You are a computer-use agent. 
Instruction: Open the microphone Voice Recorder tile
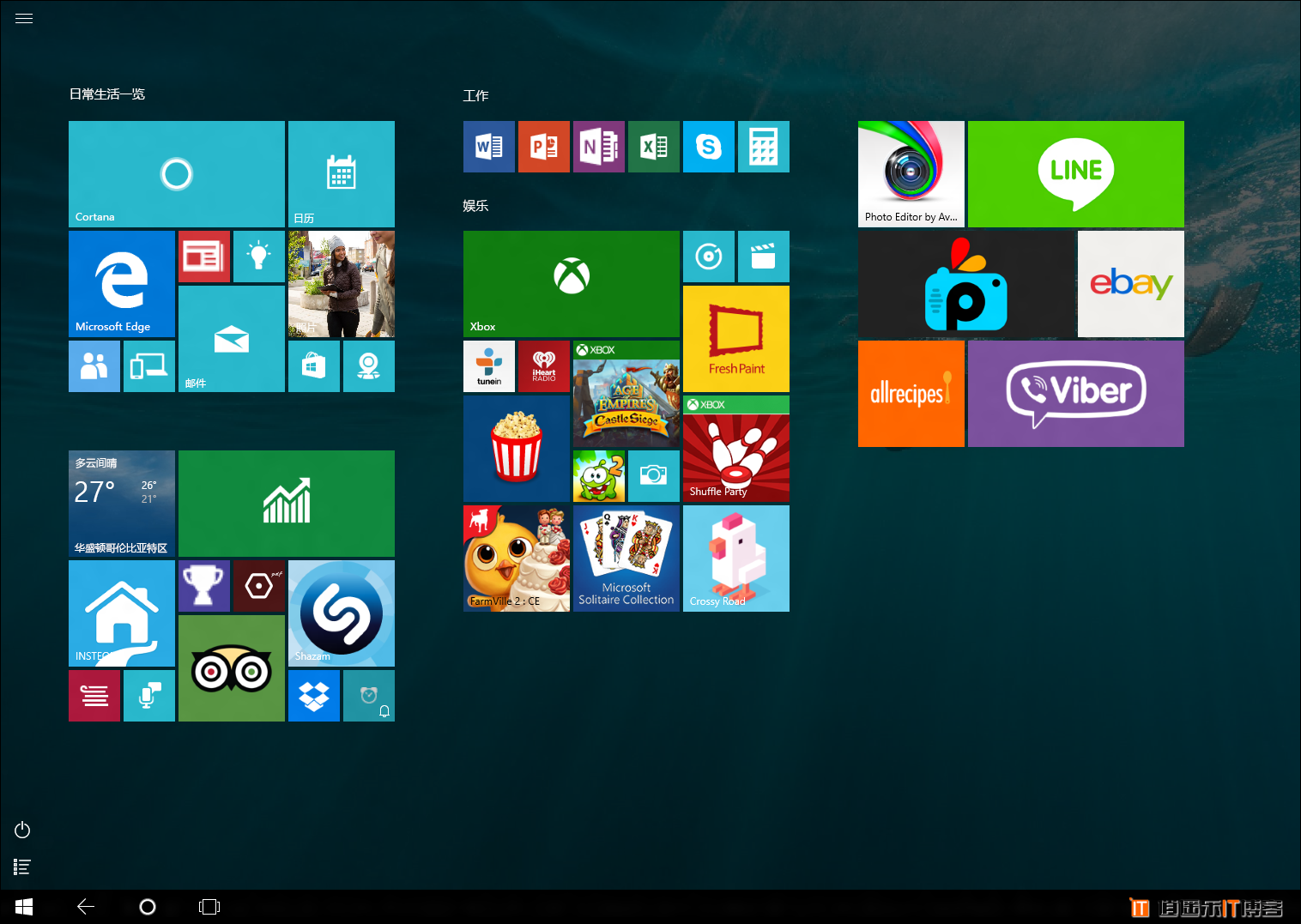point(149,696)
